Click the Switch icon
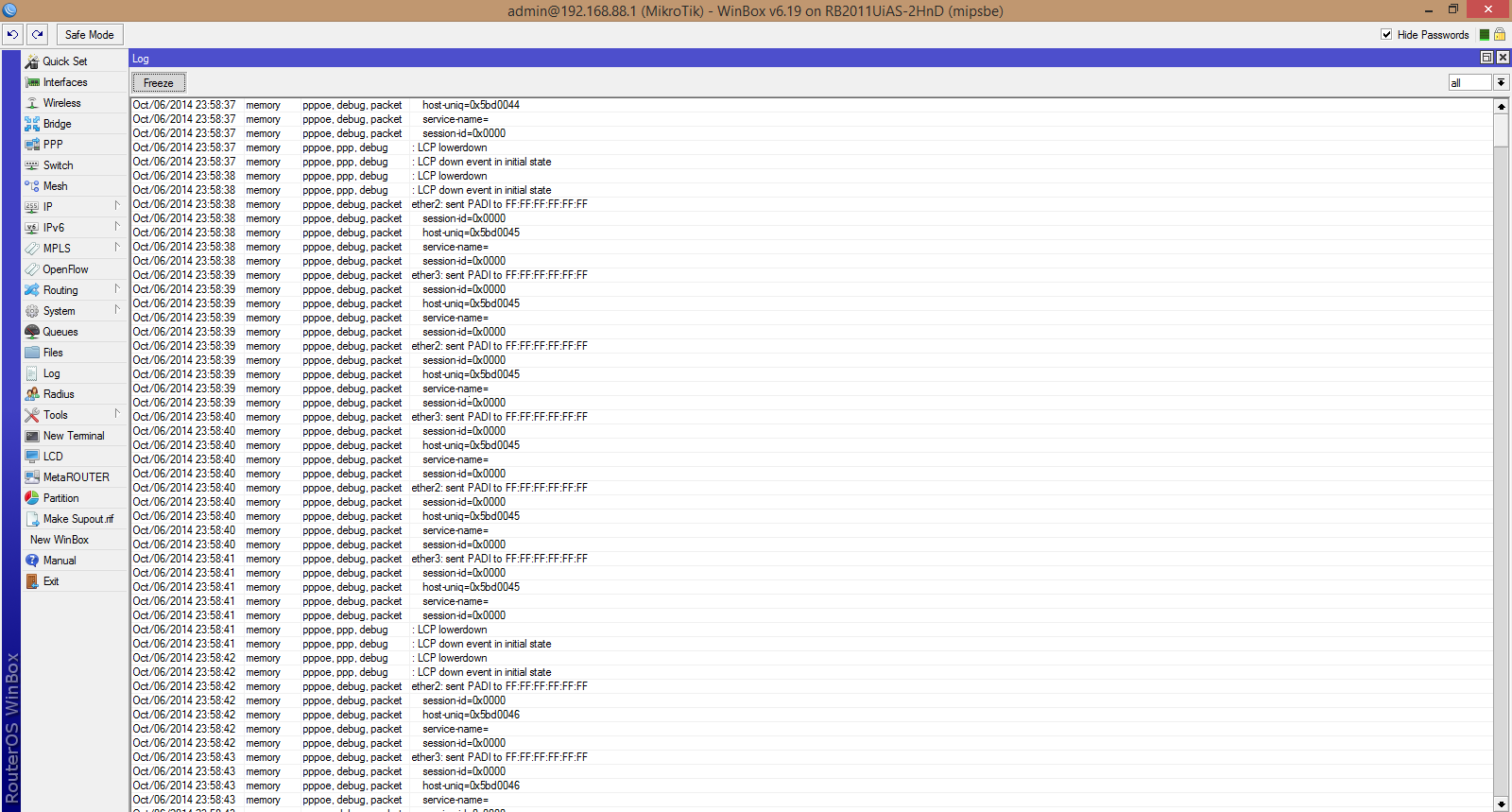Image resolution: width=1512 pixels, height=812 pixels. point(32,165)
